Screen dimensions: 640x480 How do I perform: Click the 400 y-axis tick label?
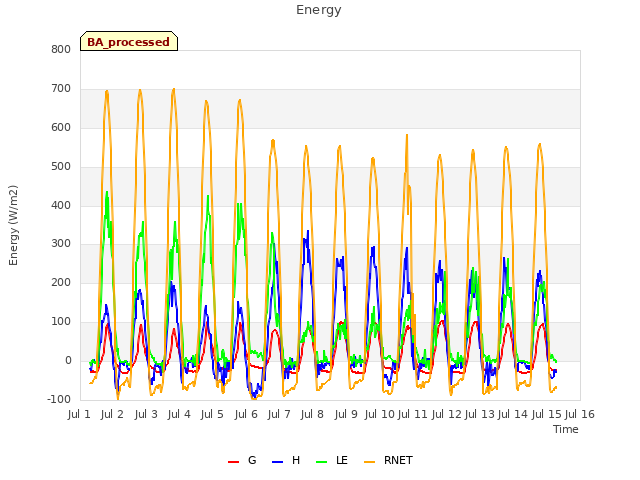(x=61, y=205)
